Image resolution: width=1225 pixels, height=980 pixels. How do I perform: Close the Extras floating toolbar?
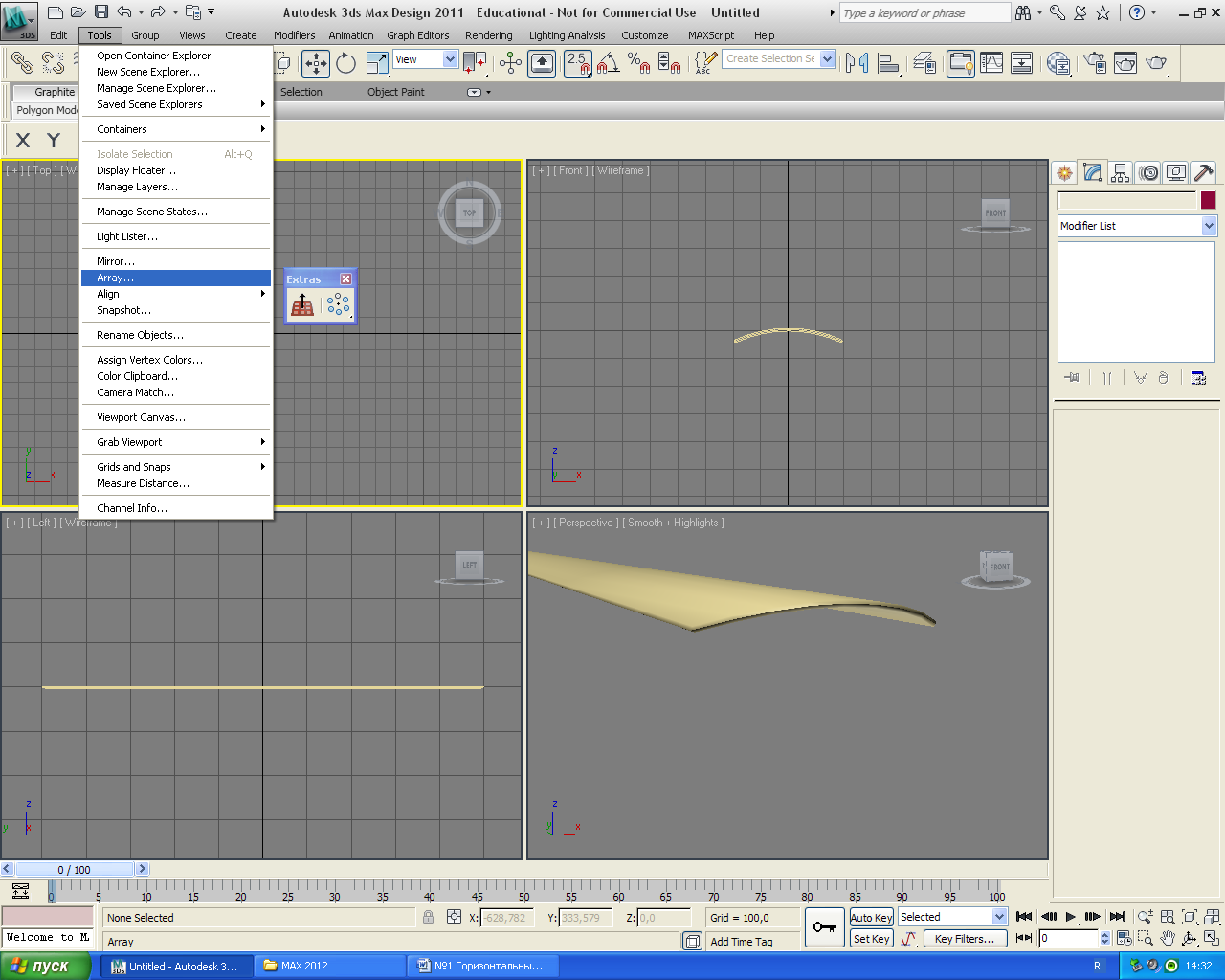345,278
